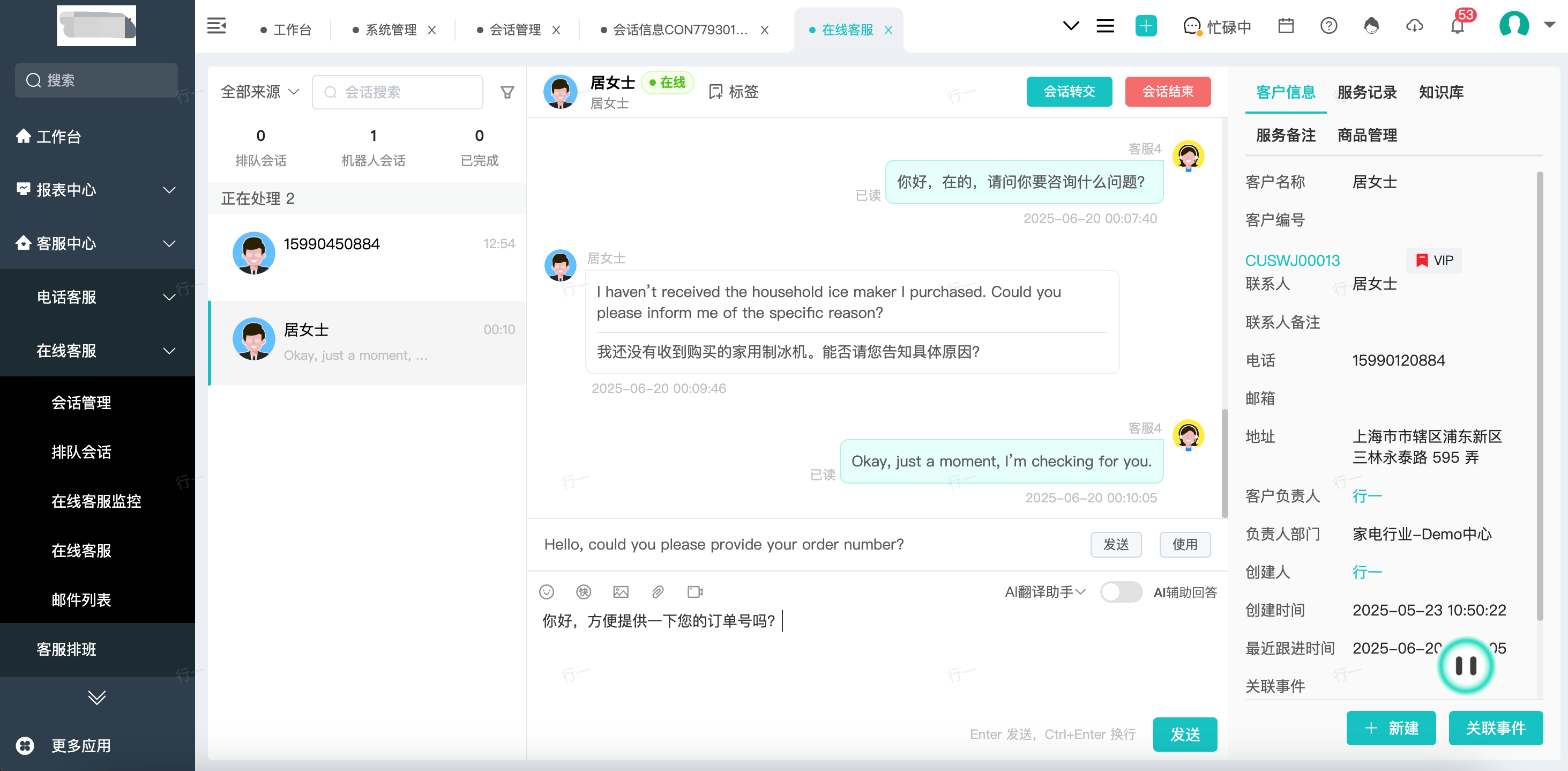Screen dimensions: 1568x771
Task: Open 邮件列表 in the sidebar
Action: tap(81, 600)
